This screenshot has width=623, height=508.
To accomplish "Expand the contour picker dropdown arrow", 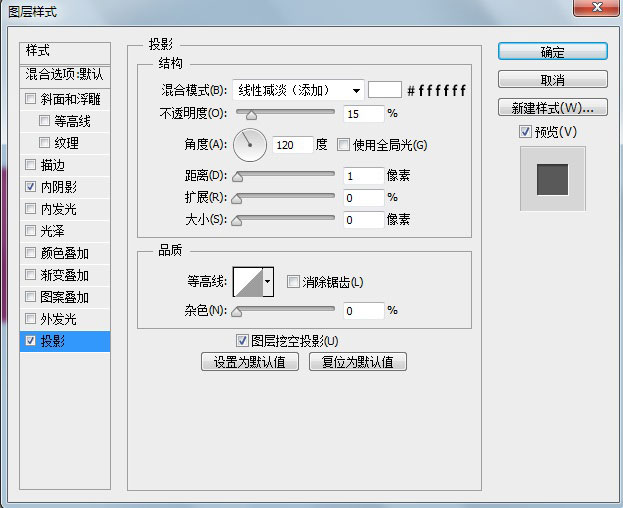I will click(x=268, y=283).
